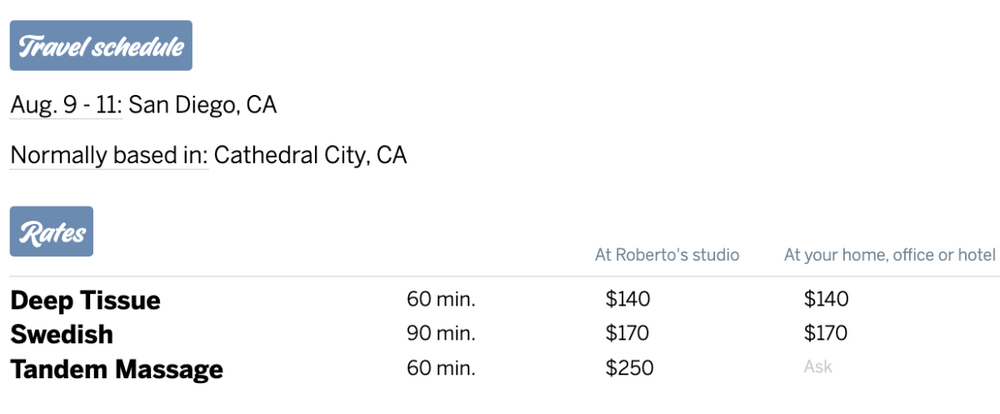
Task: Click the Swedish home visit price of $170
Action: click(826, 333)
